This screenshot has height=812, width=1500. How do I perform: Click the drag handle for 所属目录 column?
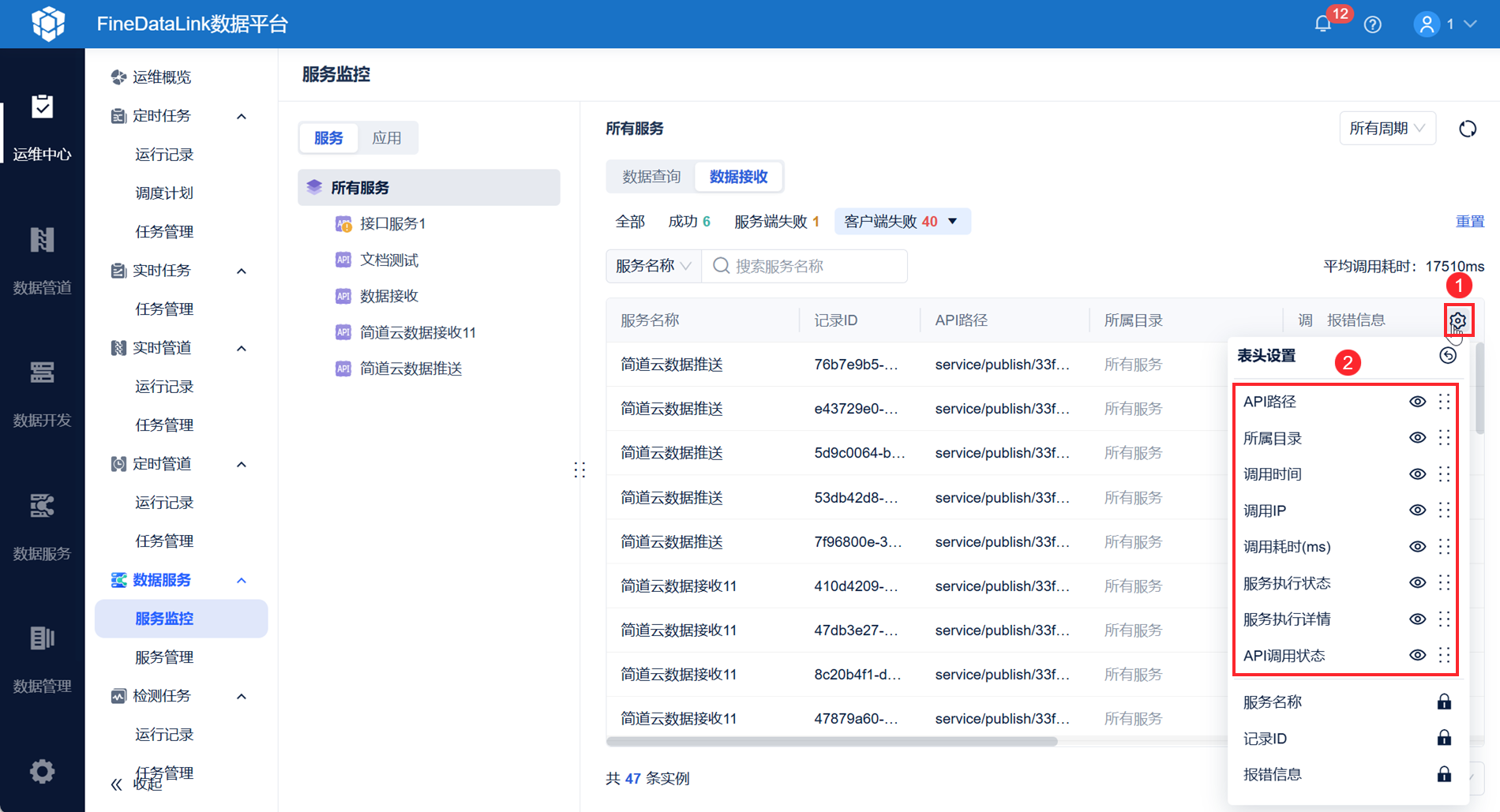click(x=1444, y=438)
